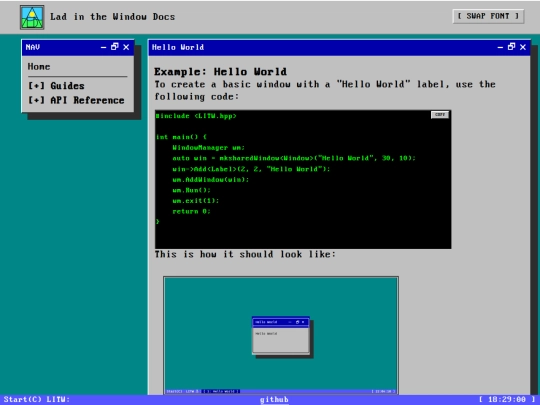Click the 'This is how it should look like:' text
Screen dimensions: 540x405
(245, 255)
